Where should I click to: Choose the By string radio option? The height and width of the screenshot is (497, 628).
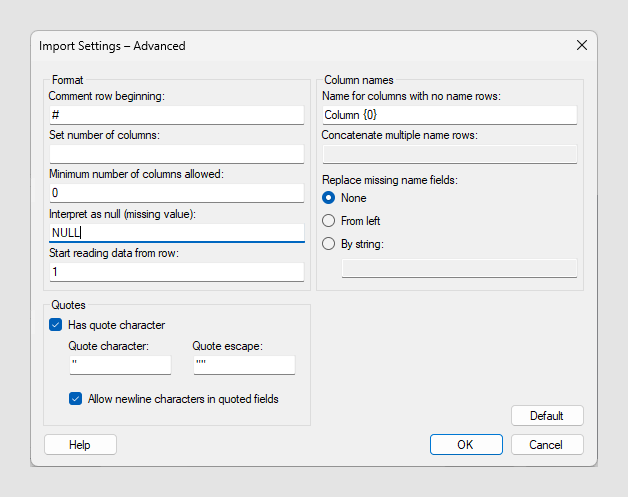[x=328, y=243]
